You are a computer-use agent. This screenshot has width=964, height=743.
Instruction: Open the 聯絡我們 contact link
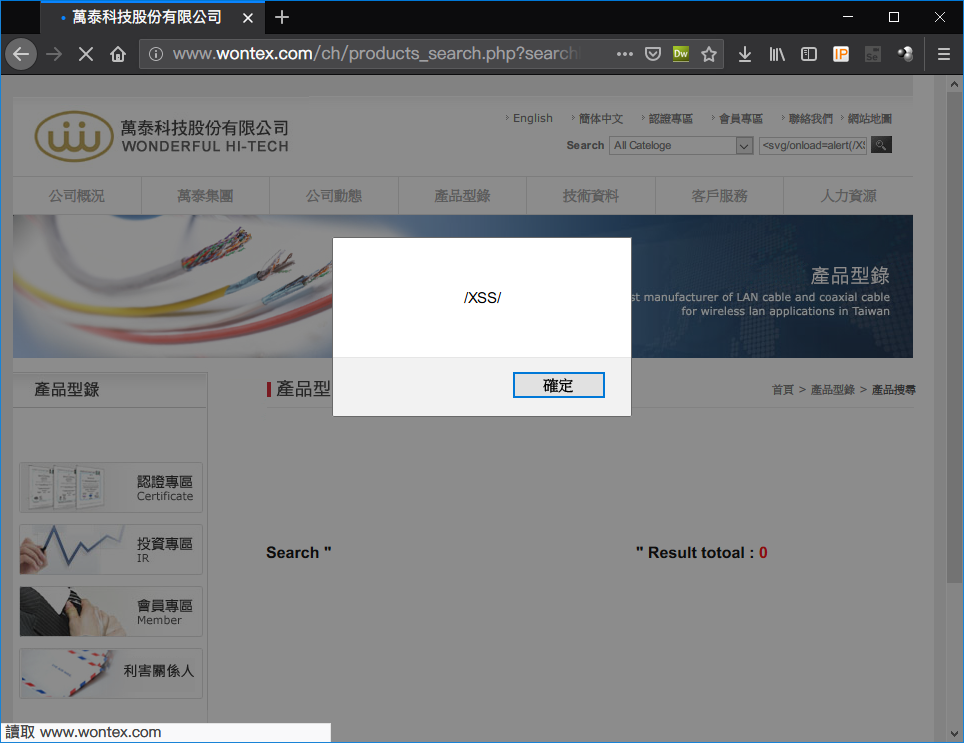pyautogui.click(x=810, y=118)
